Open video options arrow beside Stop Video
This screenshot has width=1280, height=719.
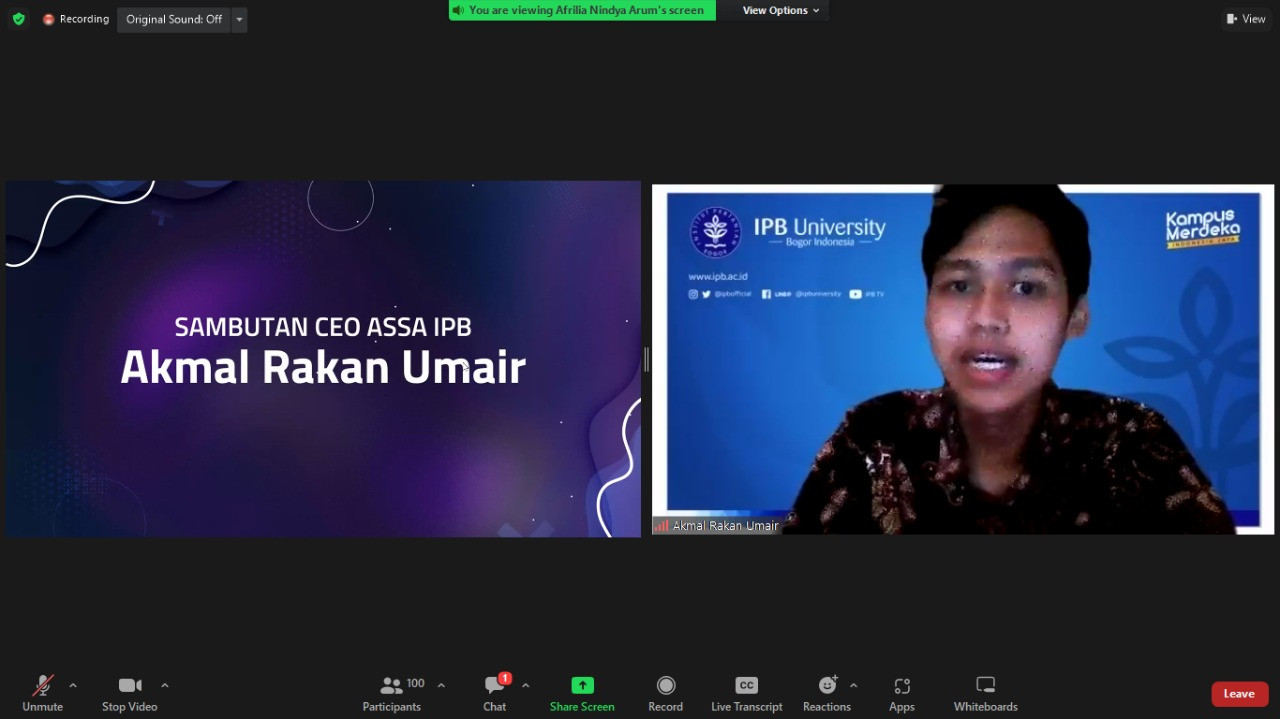(x=165, y=685)
